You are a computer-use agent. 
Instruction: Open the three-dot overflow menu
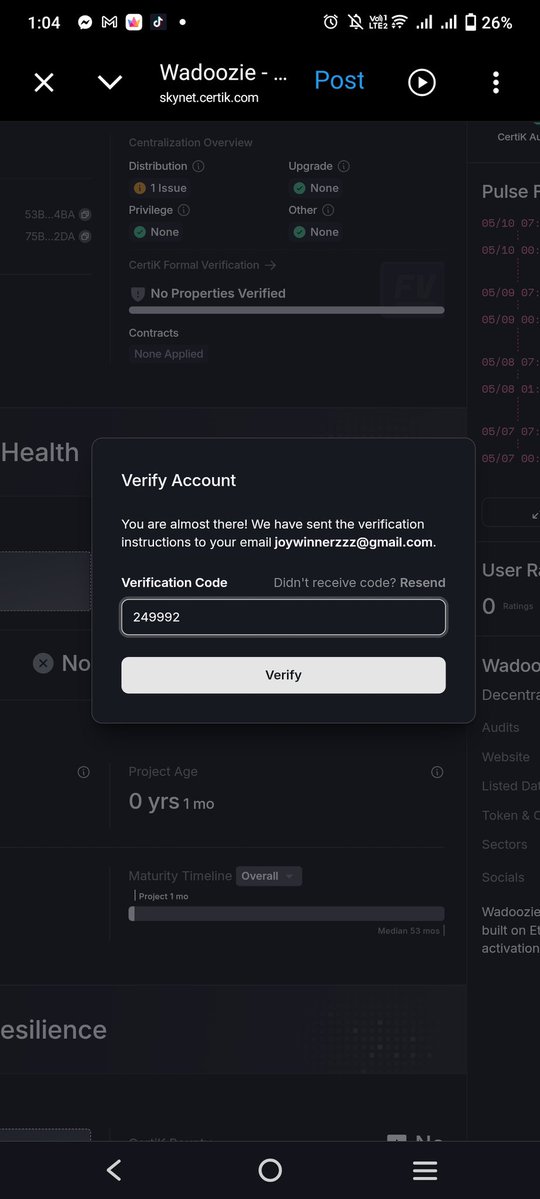coord(496,83)
